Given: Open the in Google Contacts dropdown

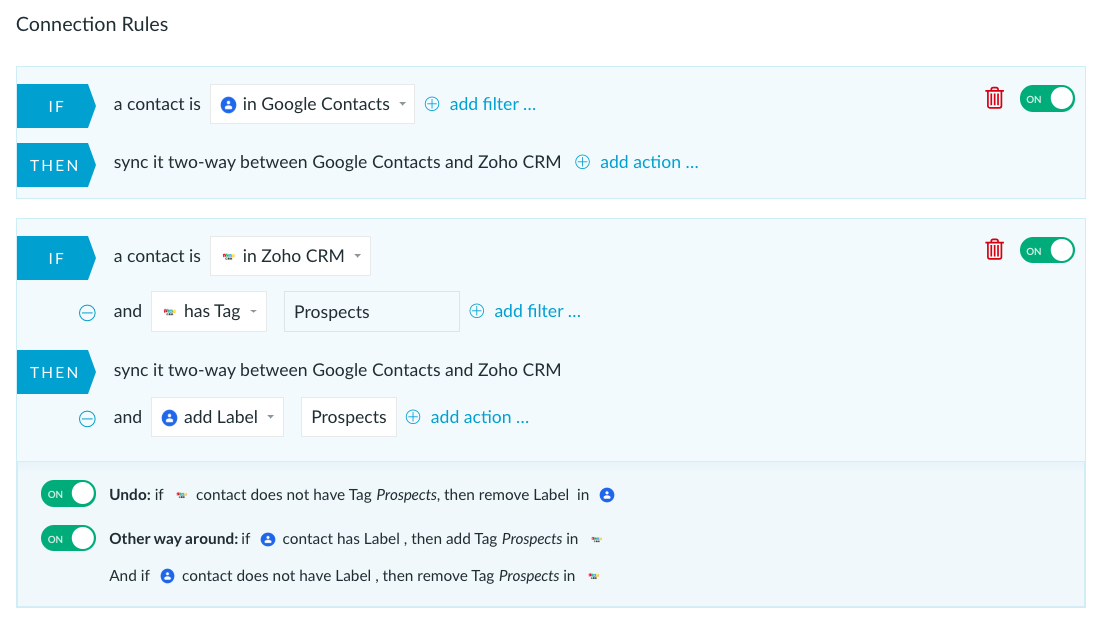Looking at the screenshot, I should 312,104.
